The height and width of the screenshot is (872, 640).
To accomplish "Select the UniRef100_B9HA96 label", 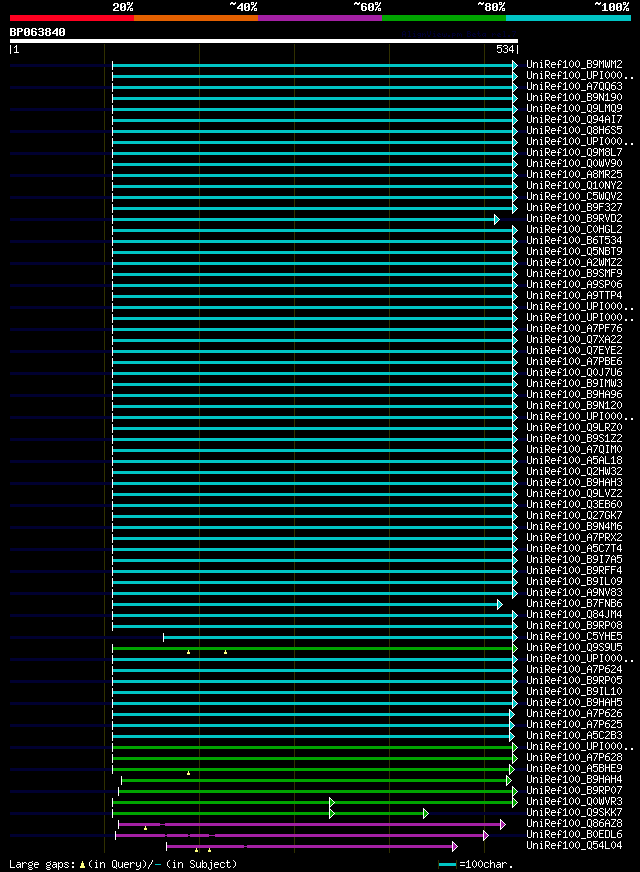I will coord(574,395).
